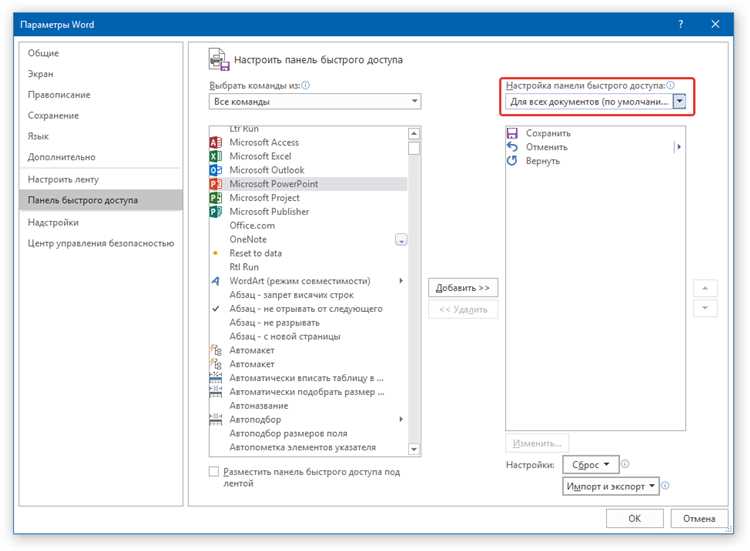Close the Параметры Word dialog
Viewport: 750px width, 551px height.
coord(716,24)
